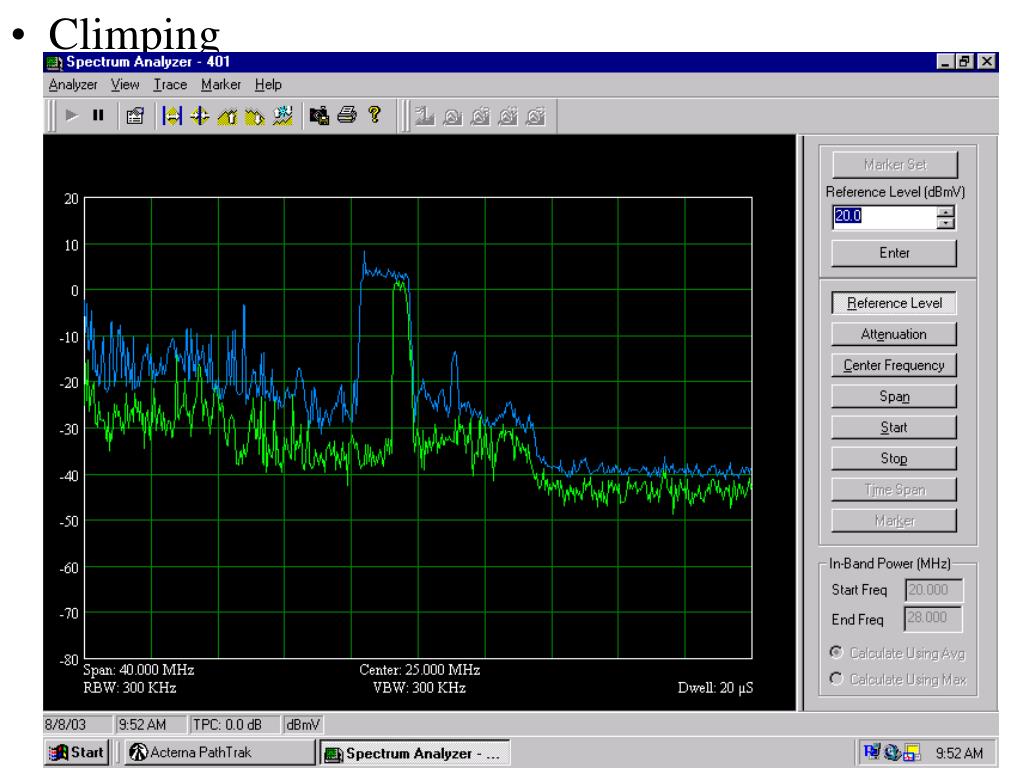Click the raise reference level icon
The width and height of the screenshot is (1024, 768).
click(227, 116)
